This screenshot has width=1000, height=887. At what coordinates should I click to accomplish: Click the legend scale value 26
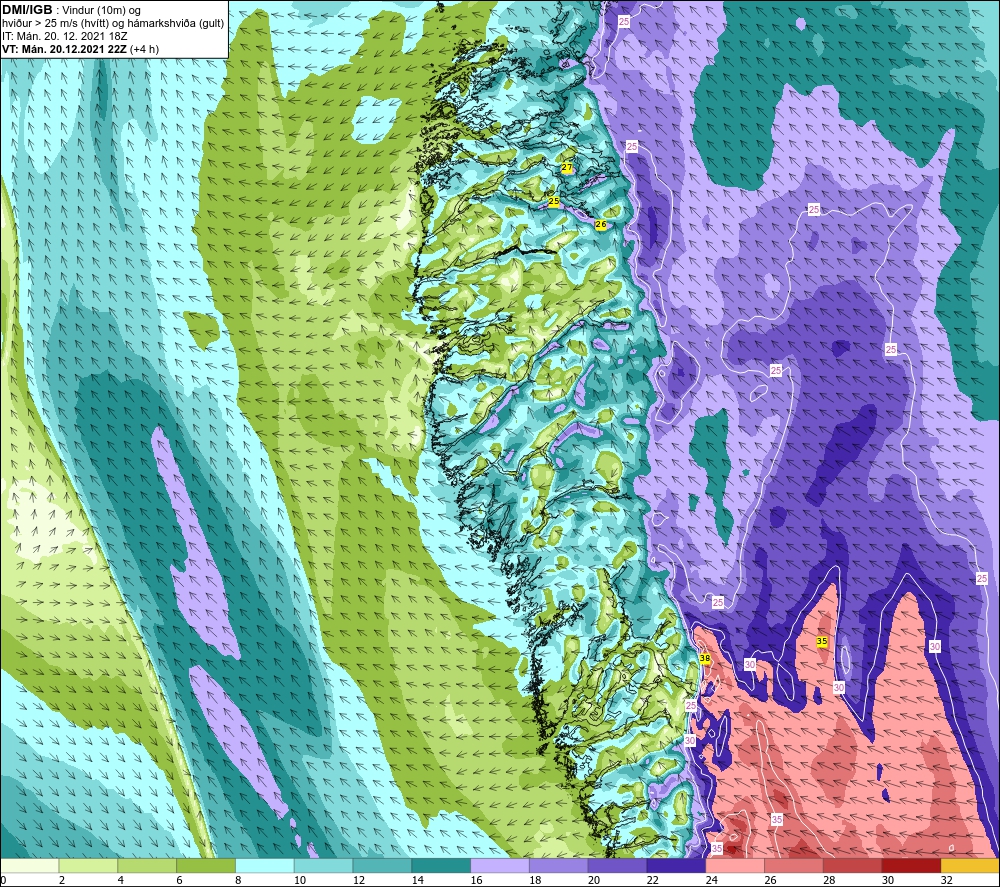click(770, 880)
